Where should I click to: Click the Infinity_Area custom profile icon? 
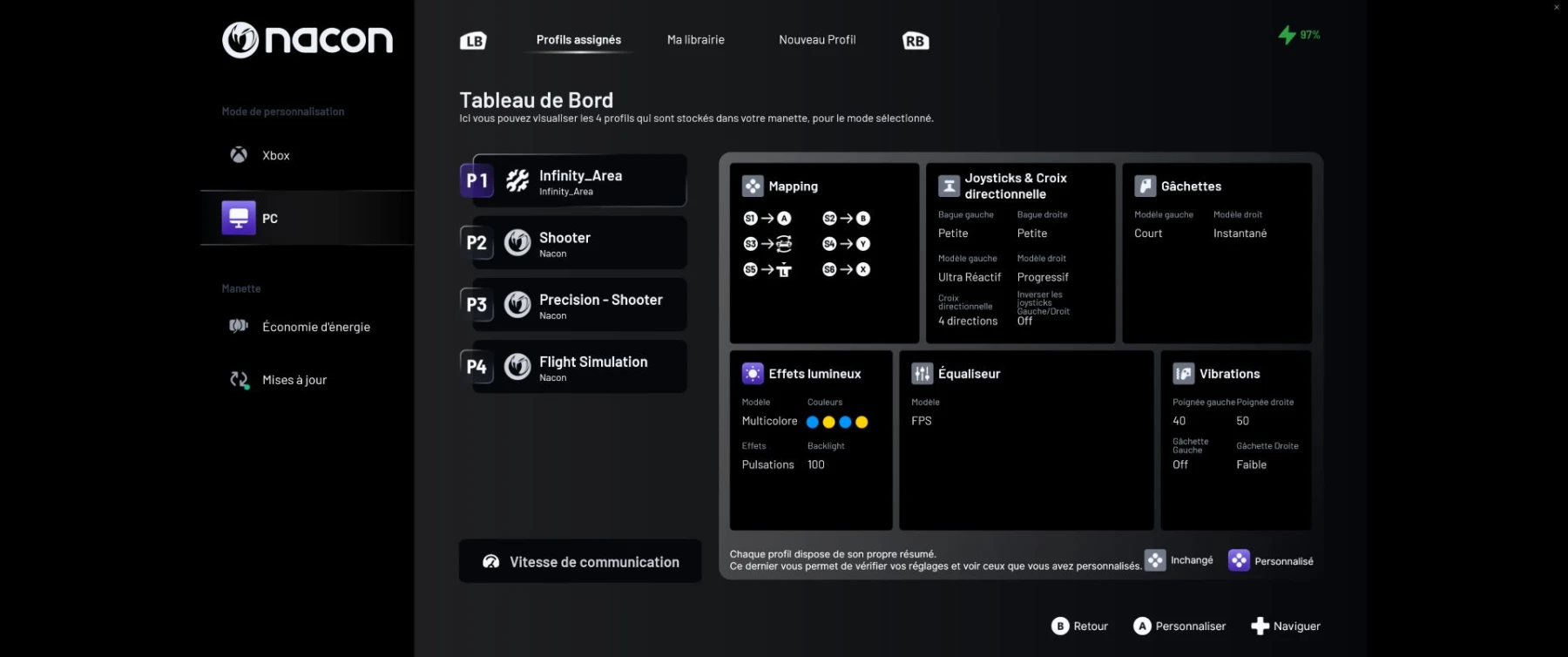click(517, 180)
